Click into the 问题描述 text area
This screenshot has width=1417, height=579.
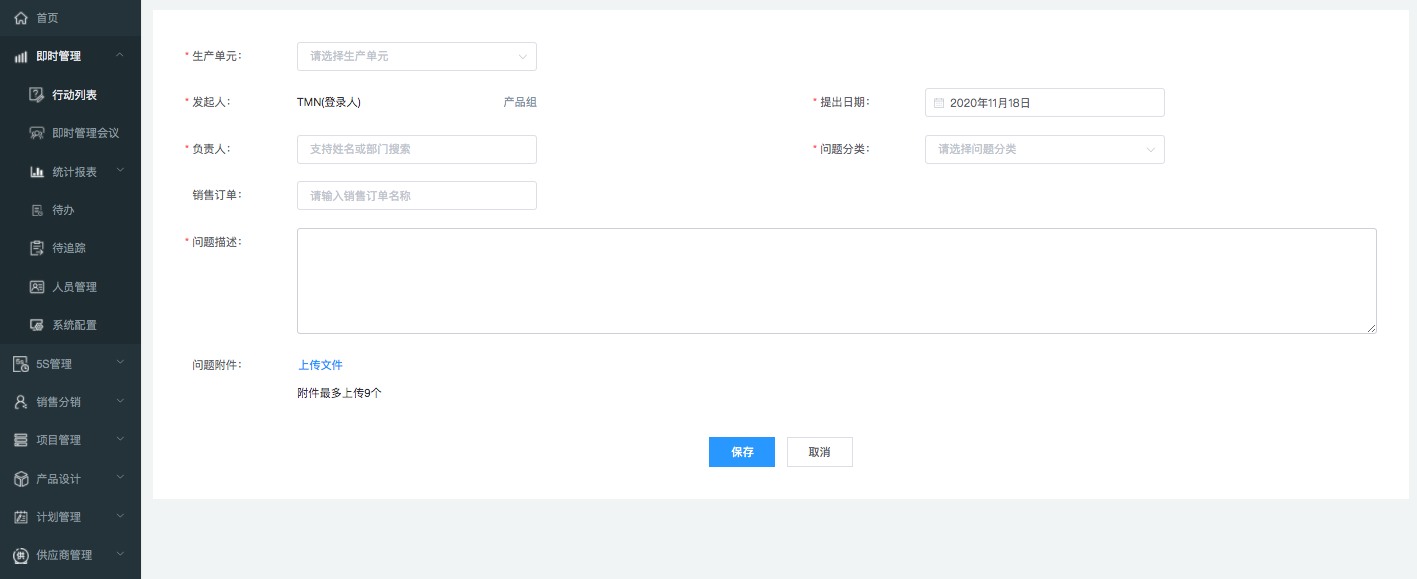pyautogui.click(x=836, y=281)
